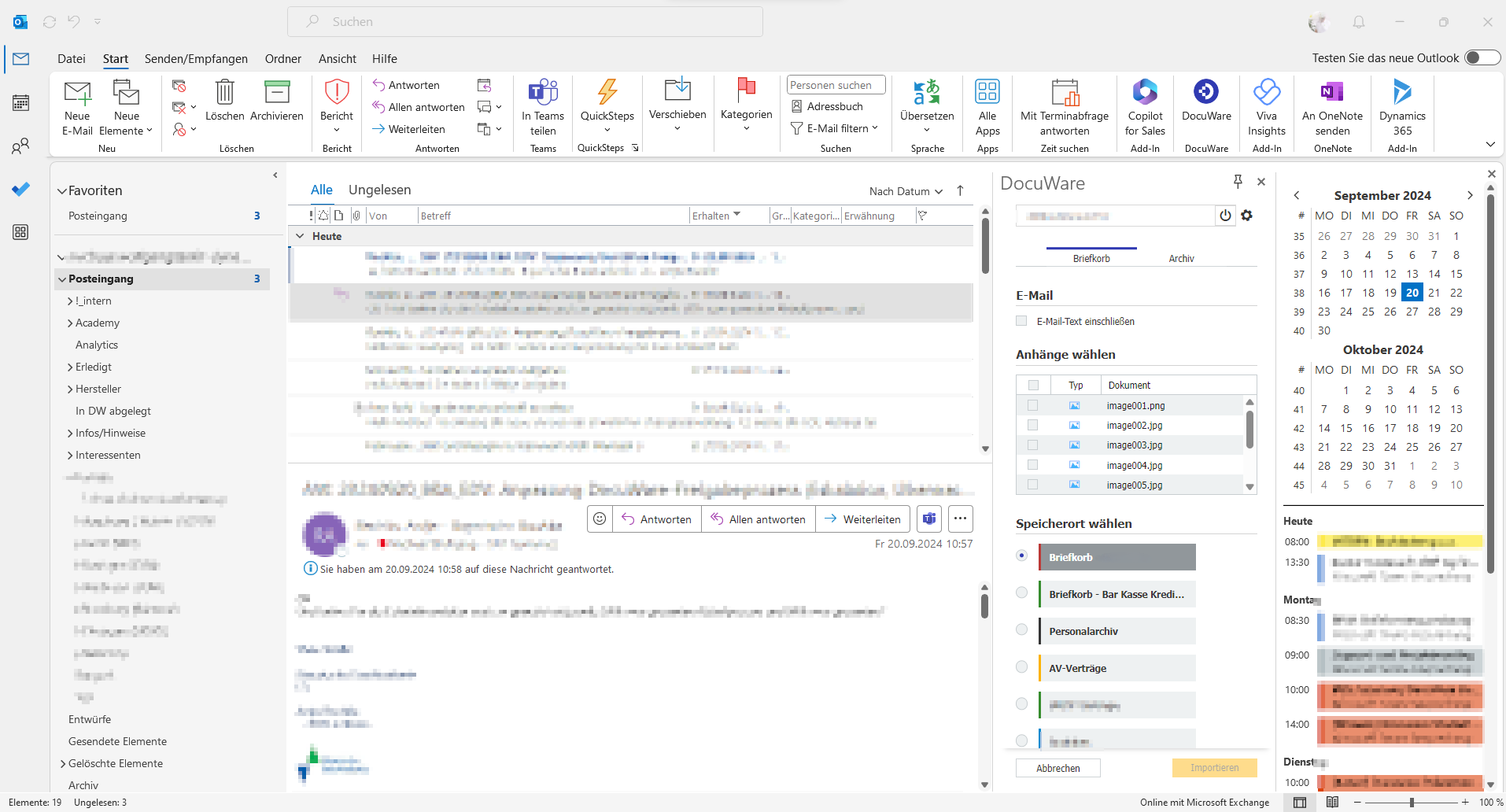Show Ungelesen messages tab

(x=379, y=190)
